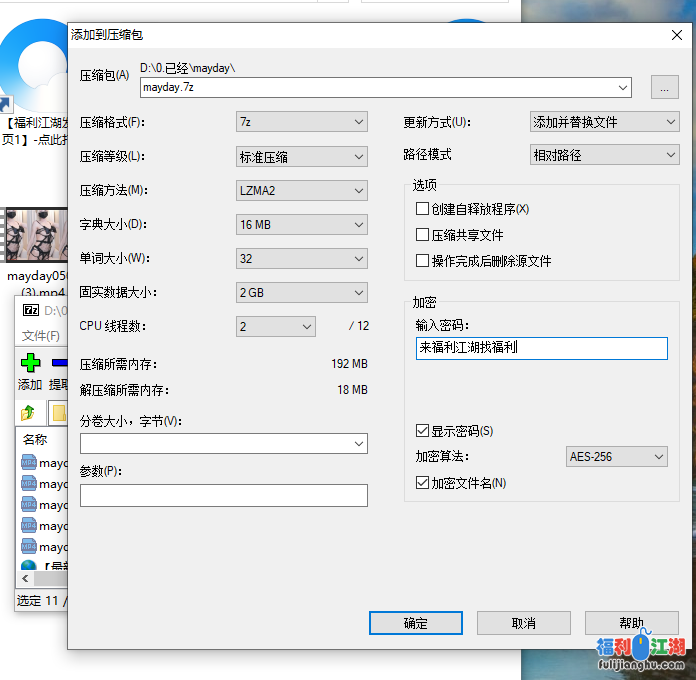Click into the 输入密码 field
Image resolution: width=696 pixels, height=680 pixels.
tap(541, 348)
